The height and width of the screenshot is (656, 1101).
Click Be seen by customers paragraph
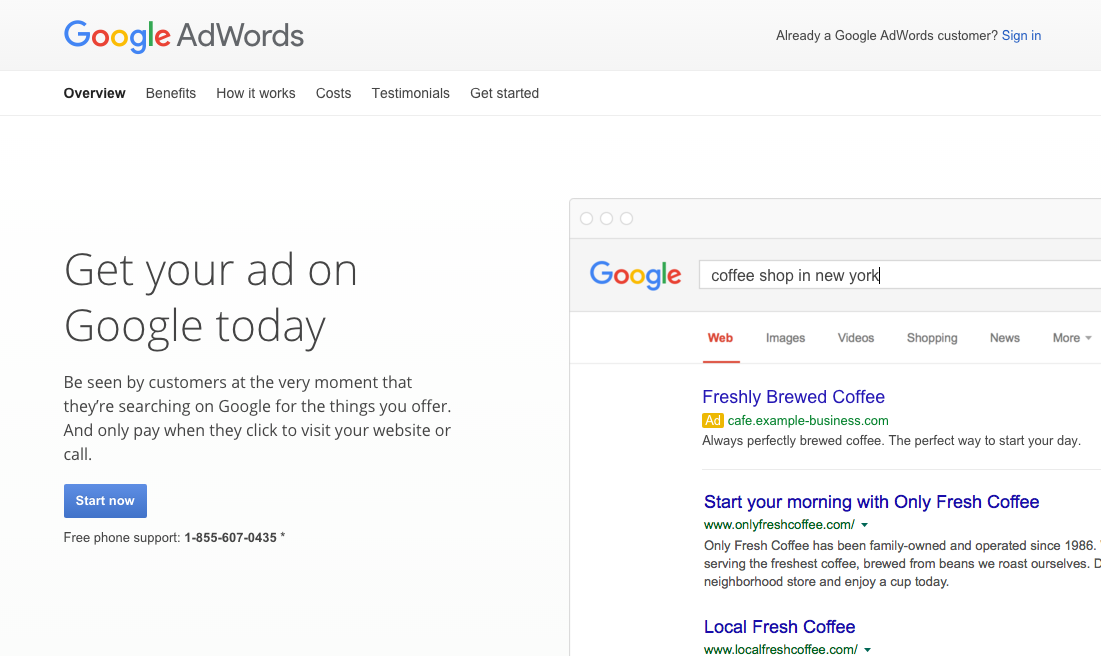click(258, 418)
